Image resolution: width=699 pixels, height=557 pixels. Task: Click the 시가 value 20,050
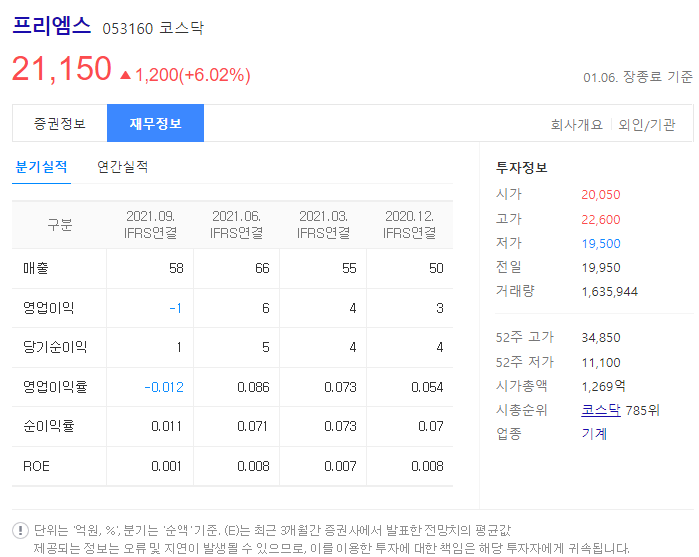tap(600, 195)
